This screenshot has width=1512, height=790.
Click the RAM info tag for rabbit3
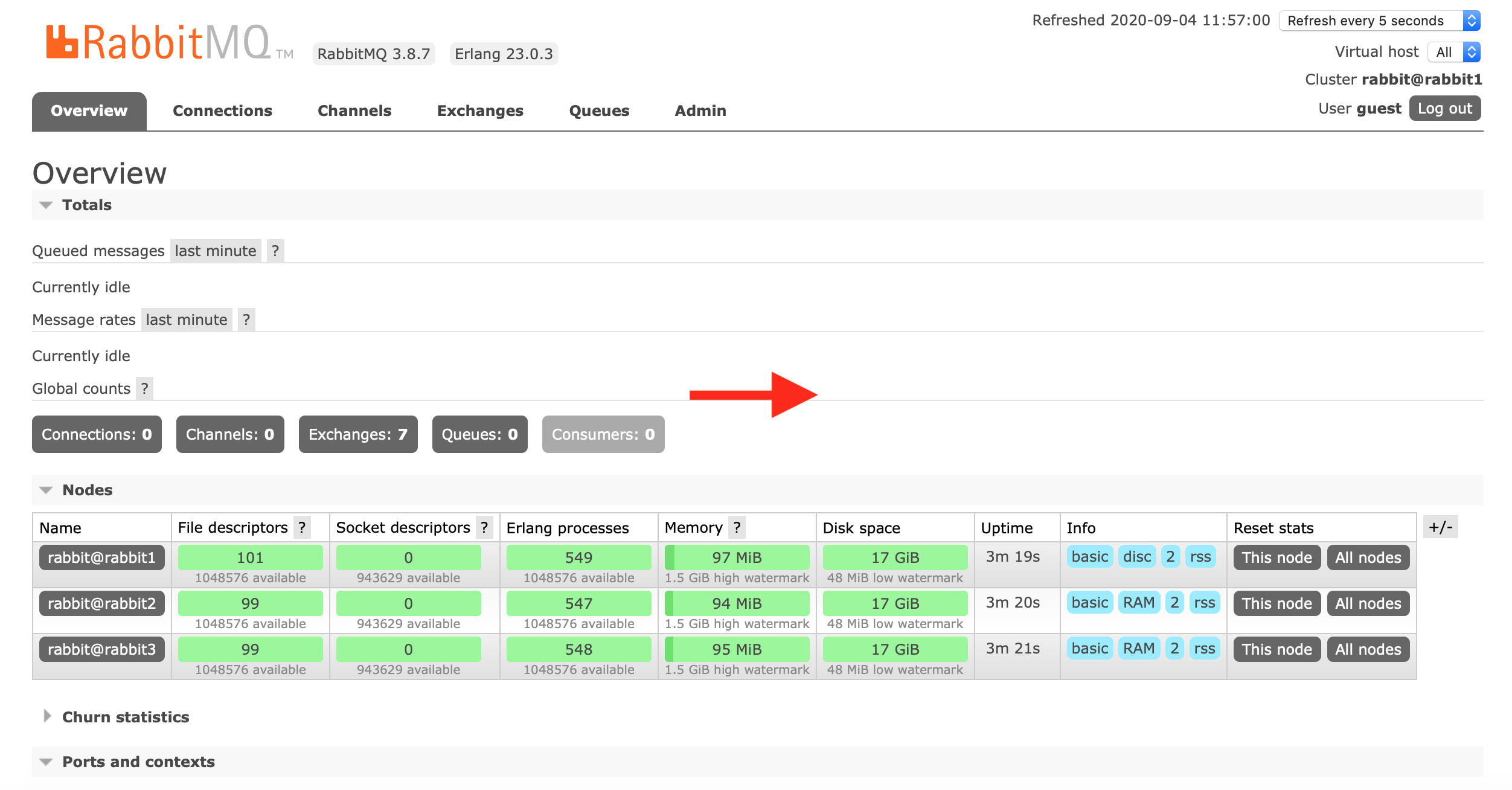(1139, 648)
